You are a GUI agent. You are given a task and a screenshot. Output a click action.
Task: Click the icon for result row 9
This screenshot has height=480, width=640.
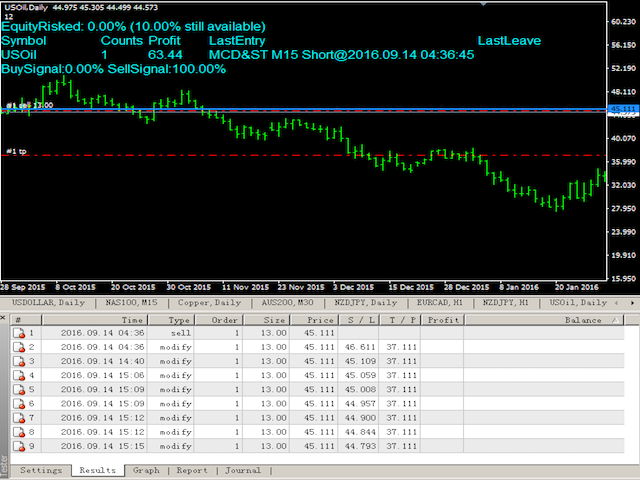tap(18, 446)
